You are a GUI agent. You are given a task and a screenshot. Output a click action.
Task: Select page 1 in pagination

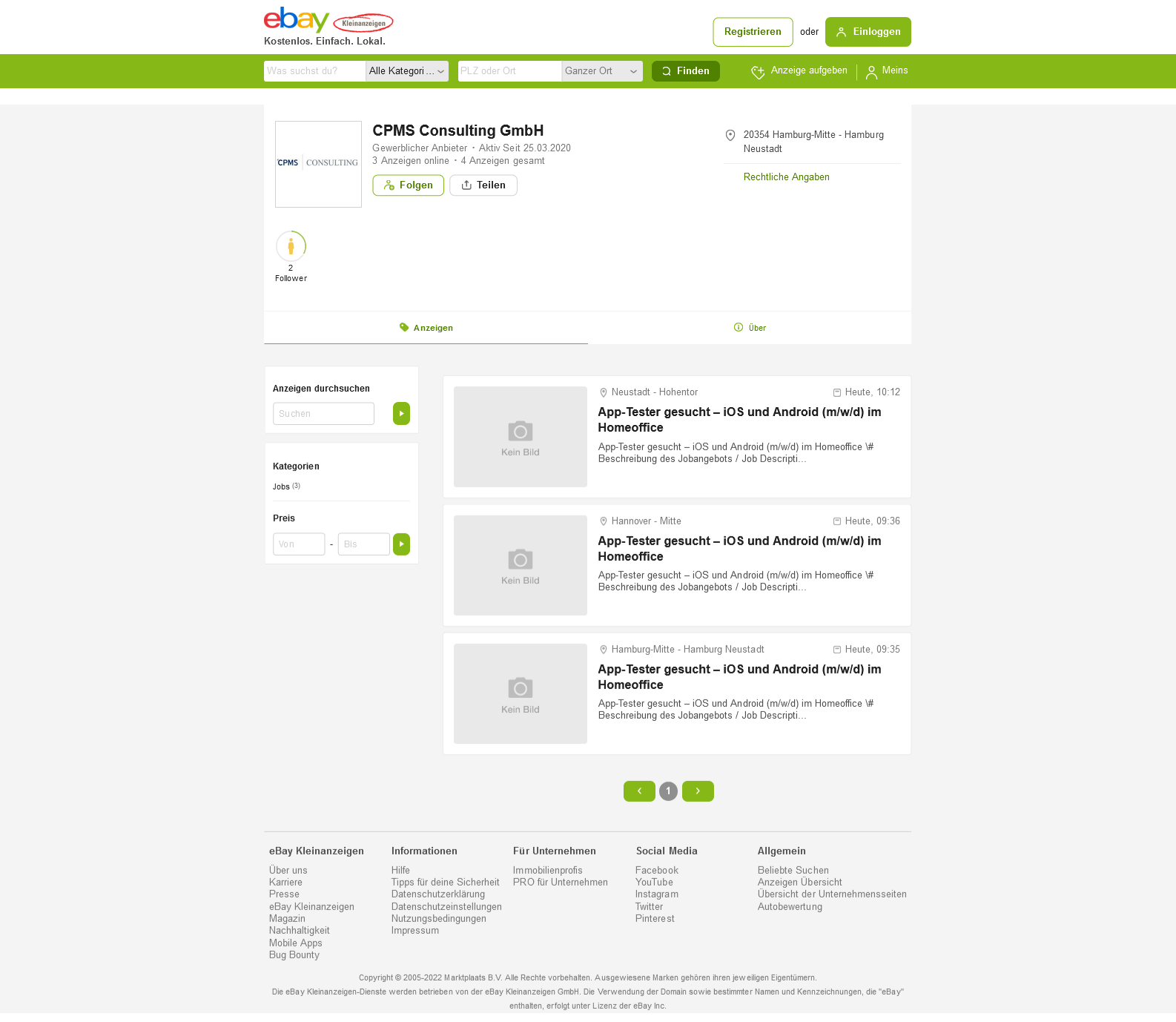[668, 791]
